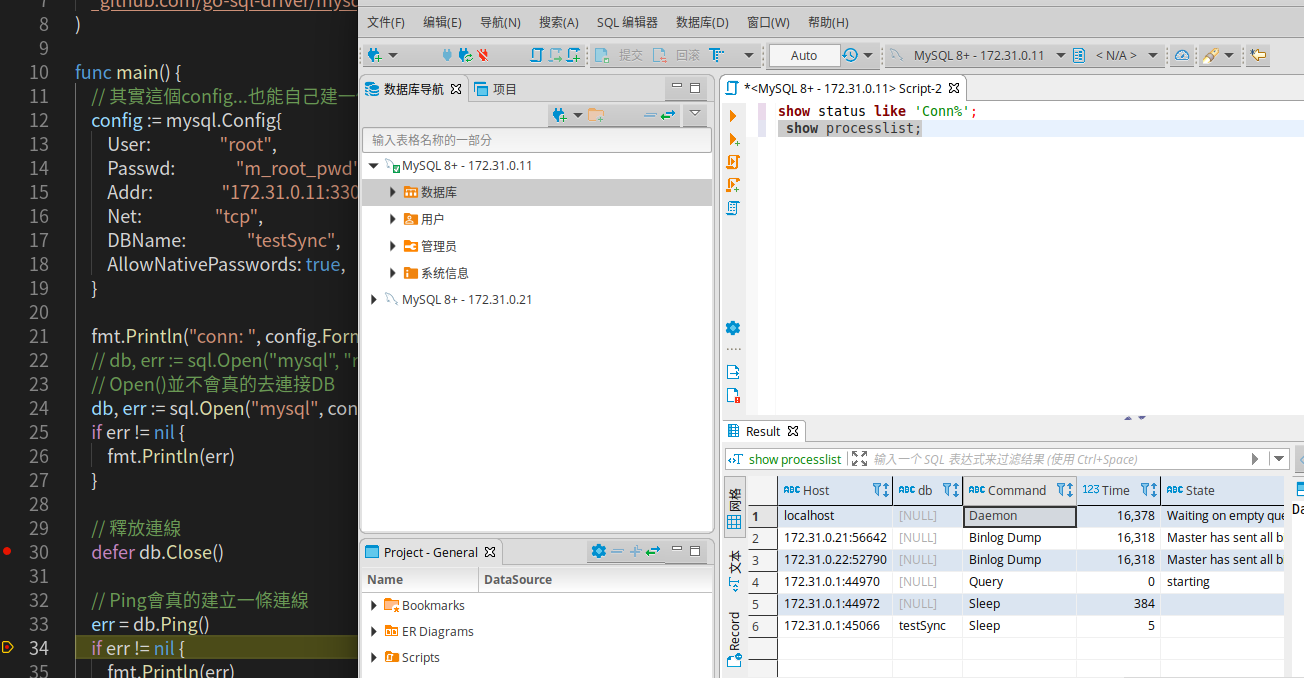Execute SQL statement with the orange play icon
Viewport: 1304px width, 678px height.
pyautogui.click(x=733, y=116)
